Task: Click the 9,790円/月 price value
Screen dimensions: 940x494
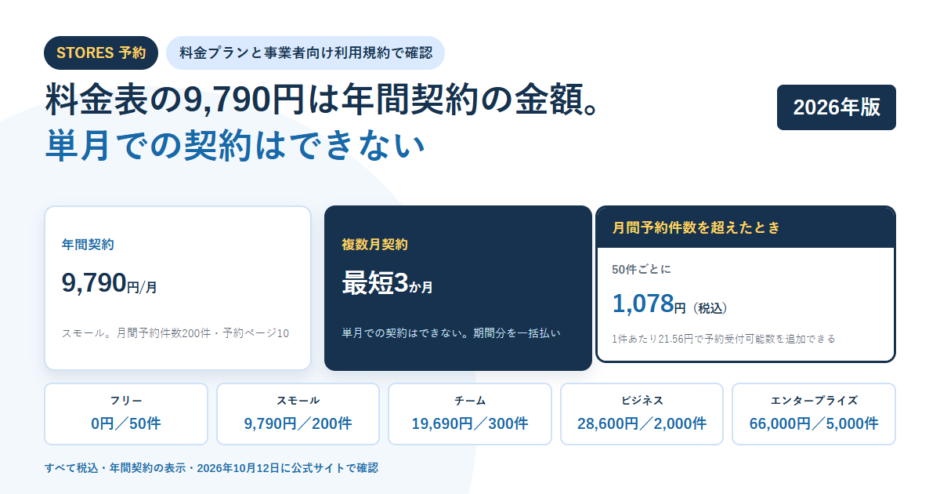Action: (109, 283)
